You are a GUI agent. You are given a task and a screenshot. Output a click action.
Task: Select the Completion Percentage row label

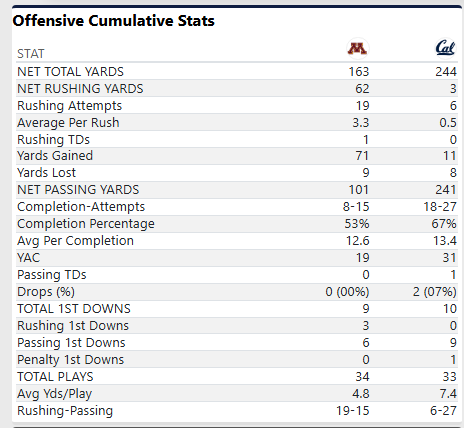[x=86, y=224]
